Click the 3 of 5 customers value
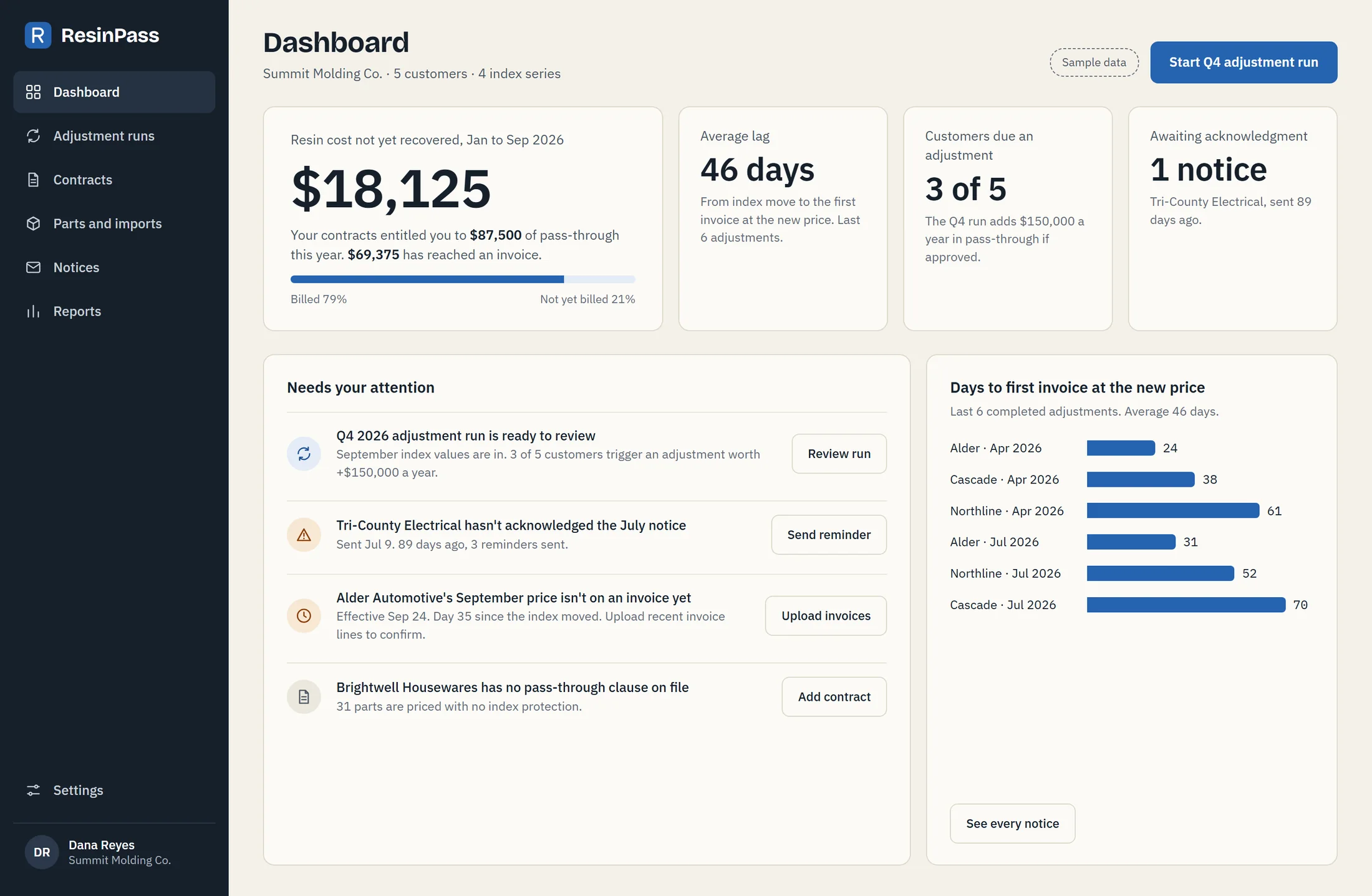The height and width of the screenshot is (896, 1372). click(965, 189)
